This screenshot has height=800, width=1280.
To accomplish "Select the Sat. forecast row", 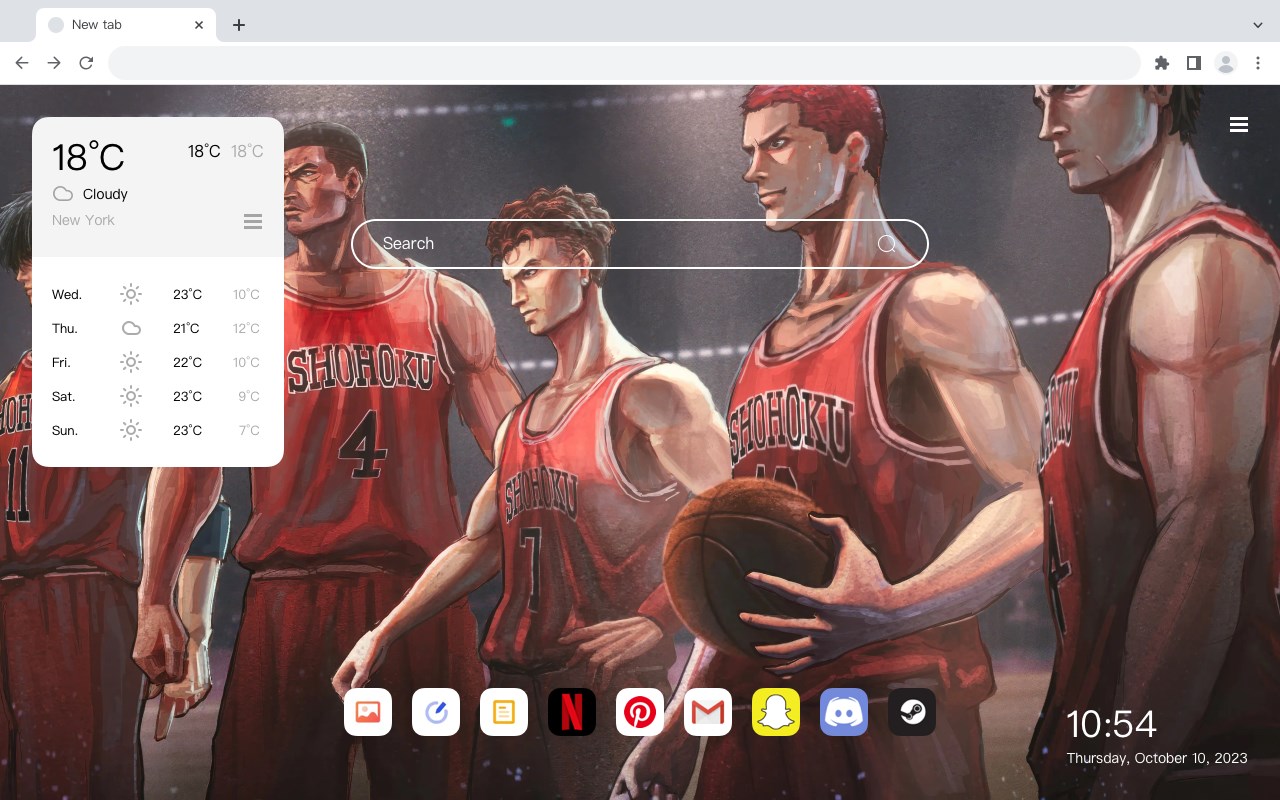I will click(x=157, y=396).
